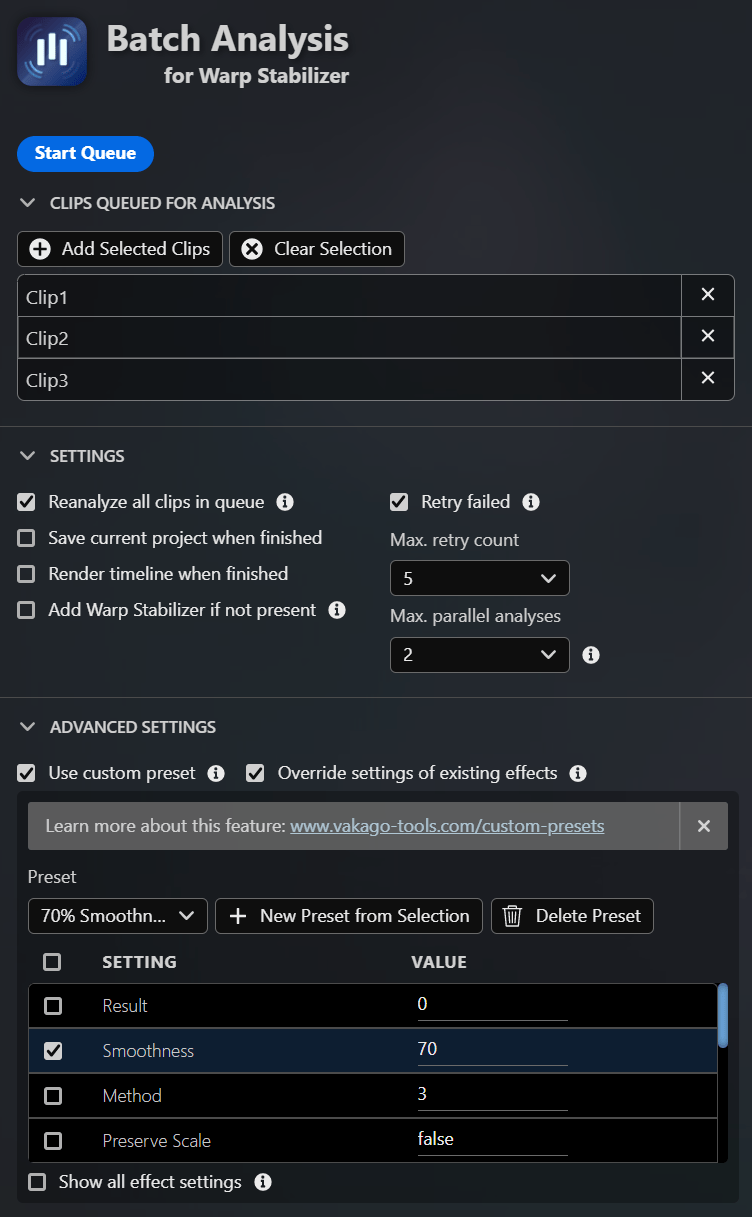Open the "70% Smoothn..." preset dropdown
752x1217 pixels.
[x=117, y=916]
